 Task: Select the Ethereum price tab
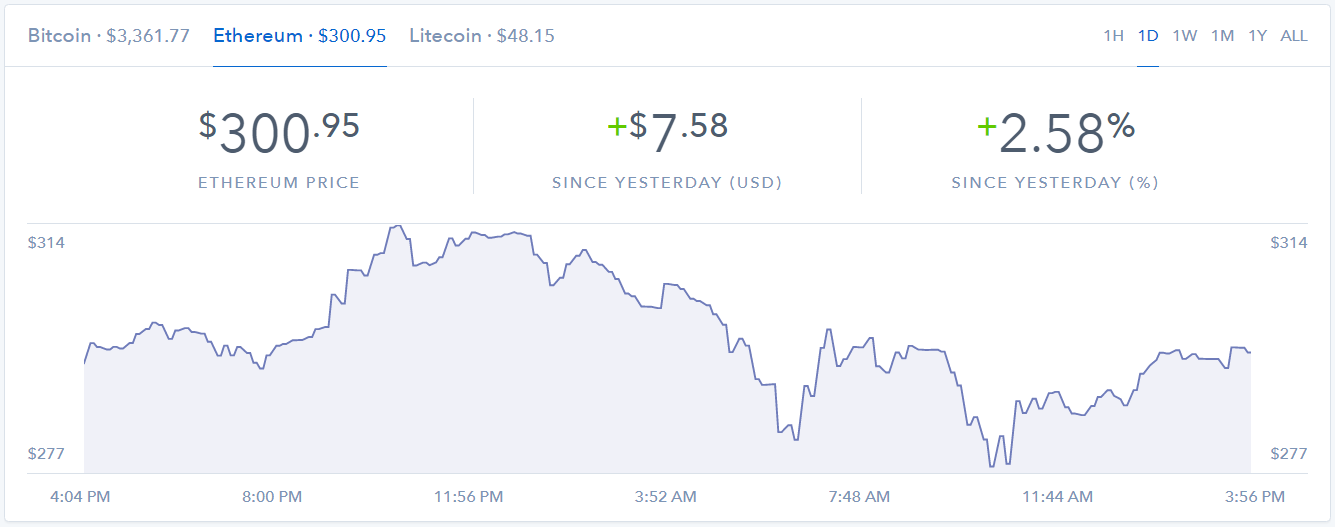(299, 36)
